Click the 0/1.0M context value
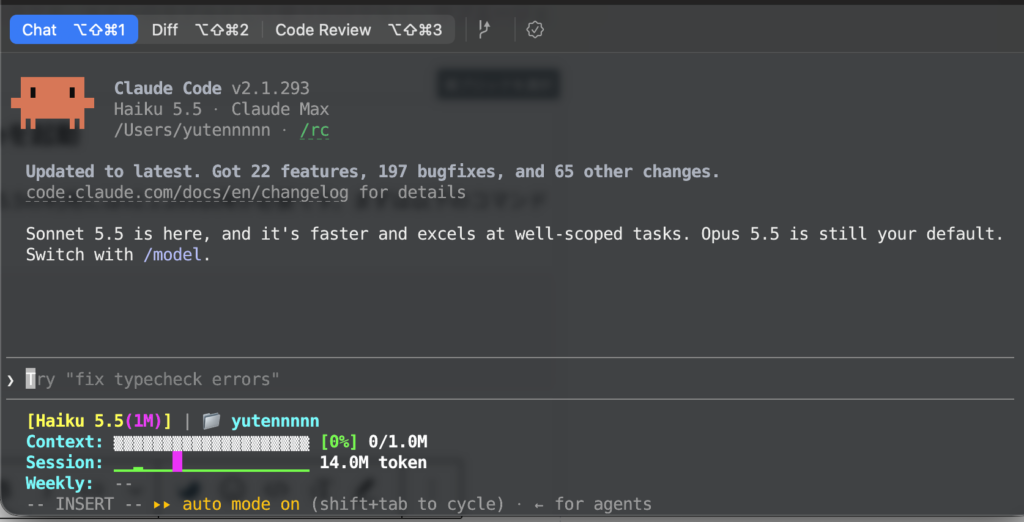The width and height of the screenshot is (1024, 522). coord(398,442)
